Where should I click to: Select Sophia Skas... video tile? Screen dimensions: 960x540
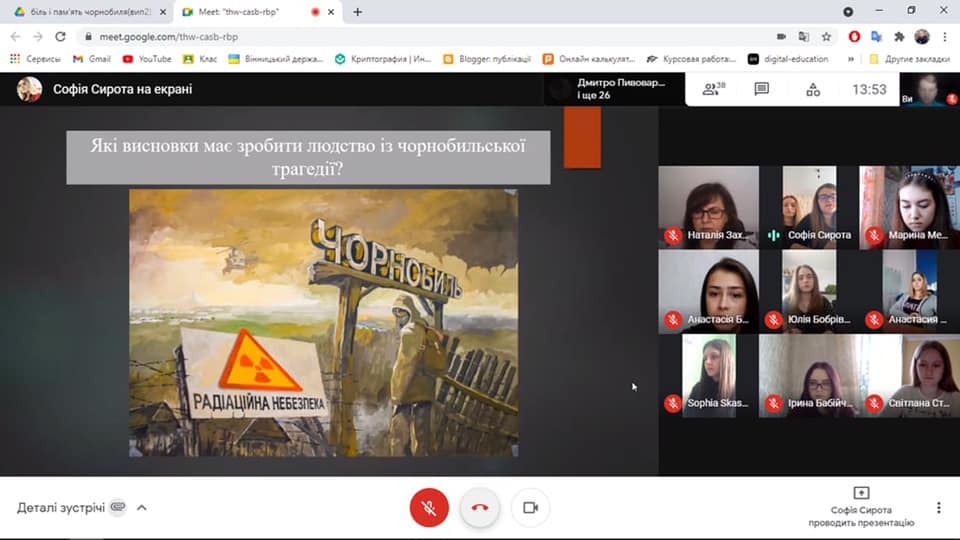click(708, 376)
